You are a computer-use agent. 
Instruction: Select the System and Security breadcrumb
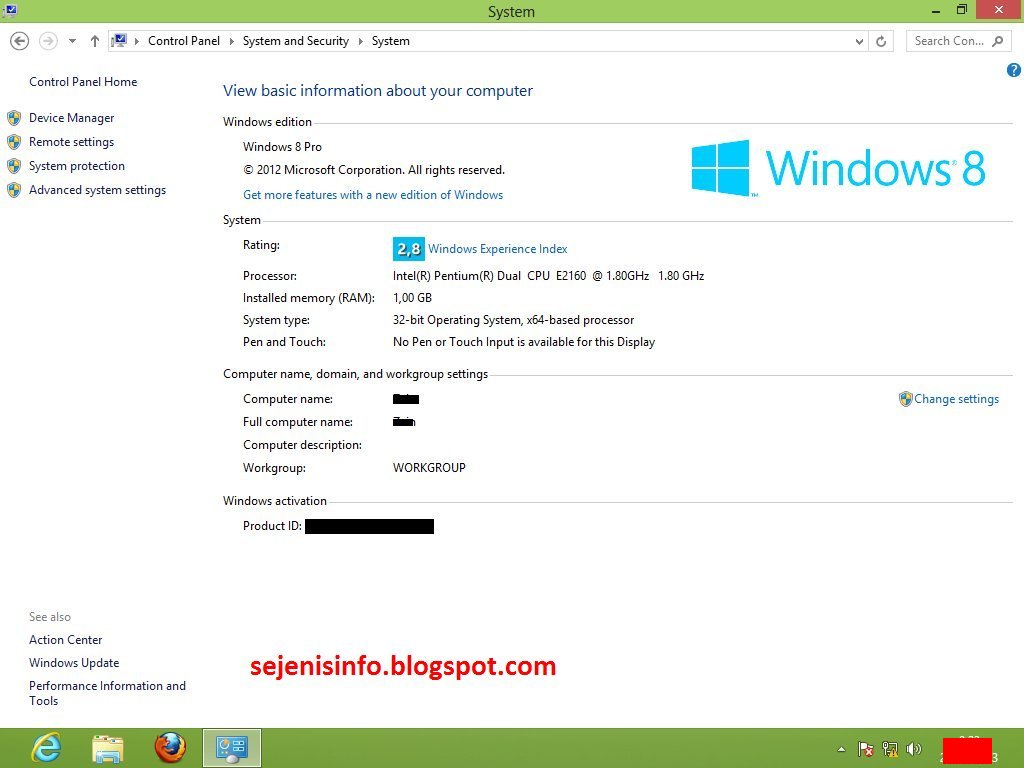click(x=295, y=40)
